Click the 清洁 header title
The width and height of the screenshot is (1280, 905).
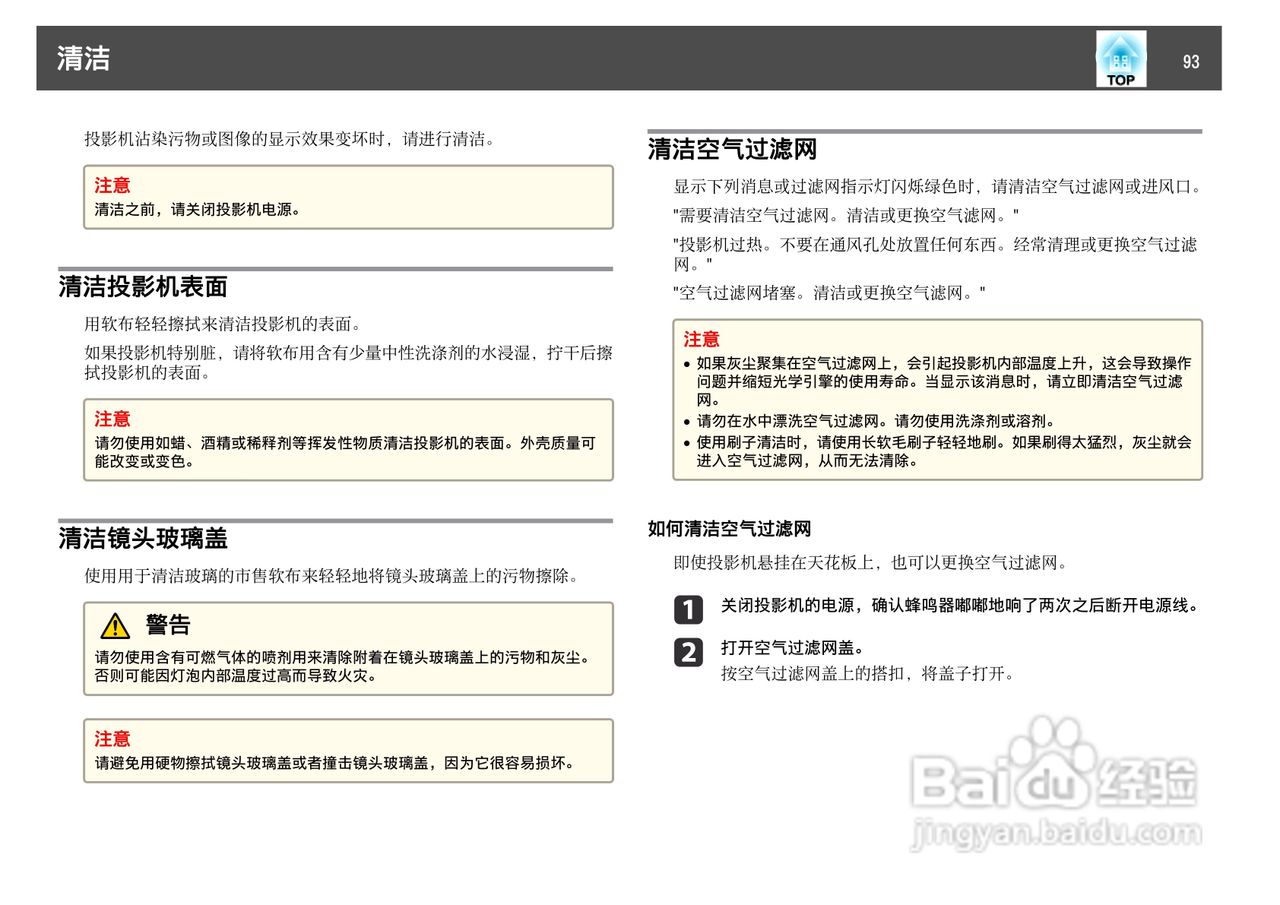tap(84, 58)
